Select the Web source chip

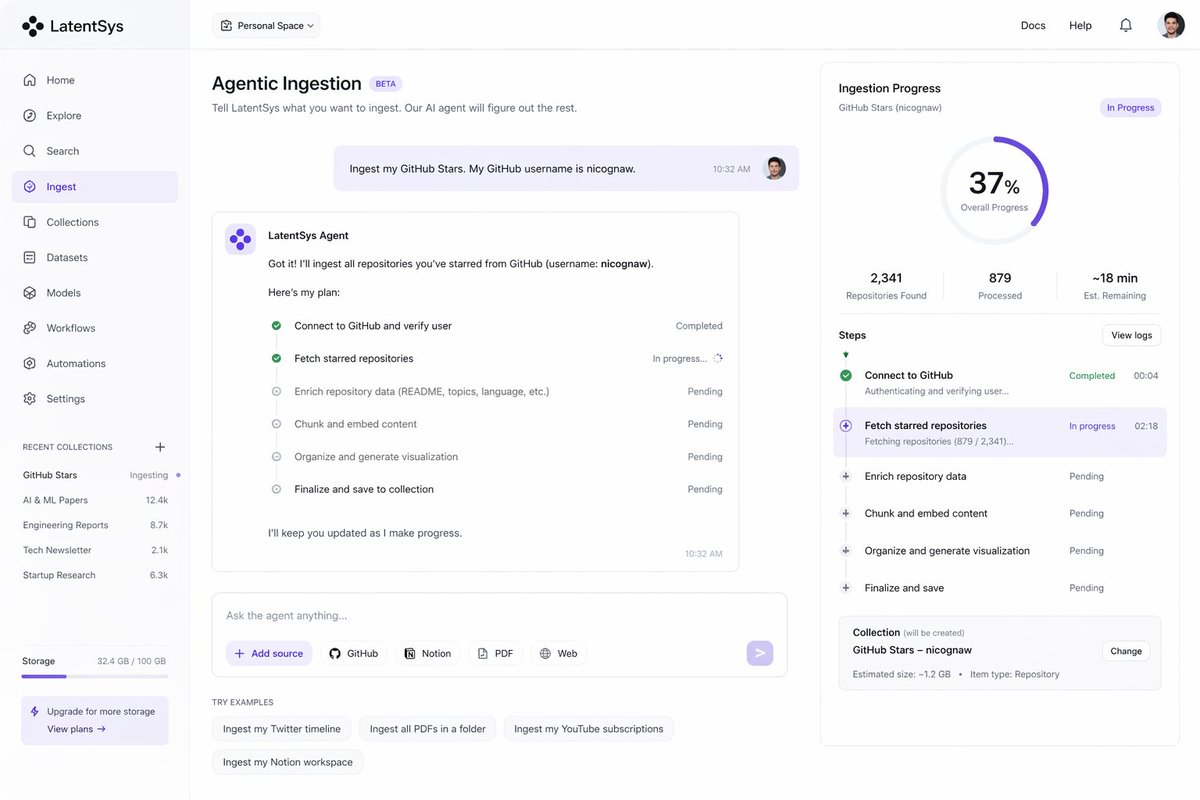click(x=559, y=653)
